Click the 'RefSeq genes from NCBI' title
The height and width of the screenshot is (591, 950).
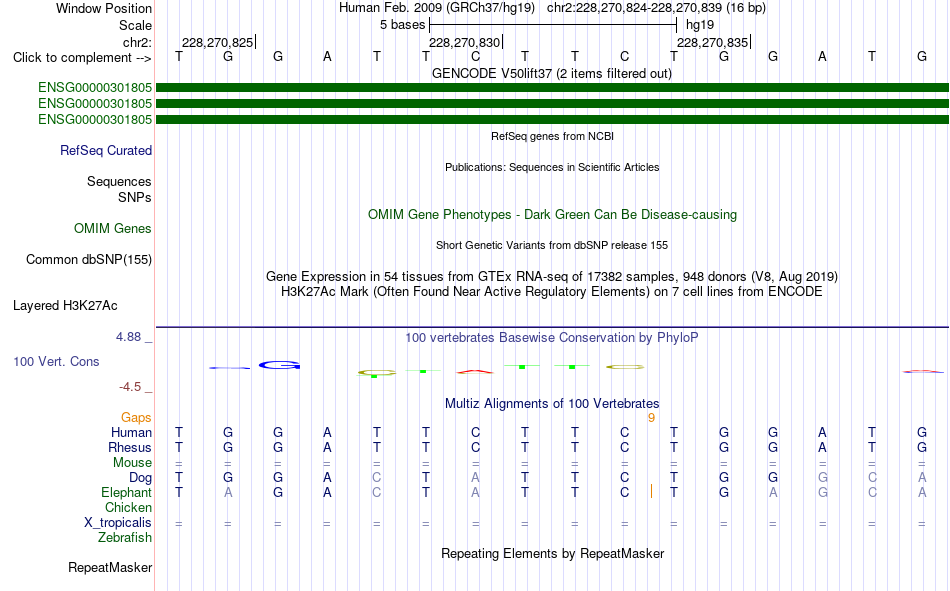553,136
